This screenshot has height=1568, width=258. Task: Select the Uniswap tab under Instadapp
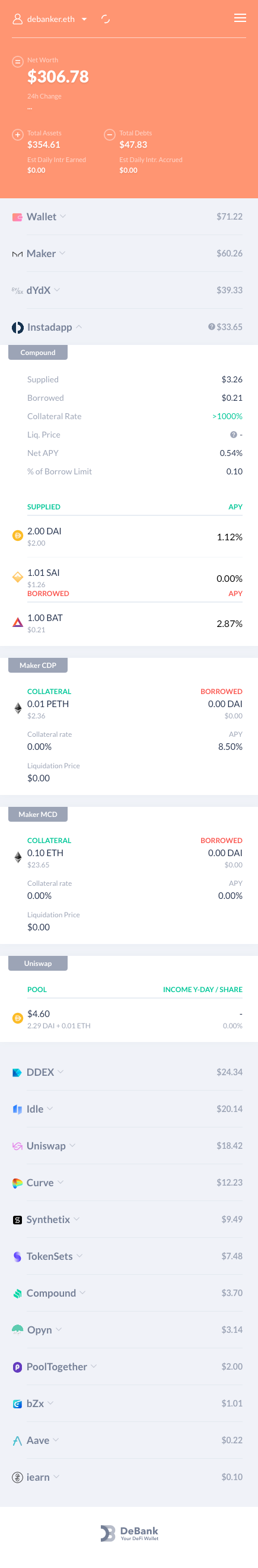pyautogui.click(x=38, y=964)
